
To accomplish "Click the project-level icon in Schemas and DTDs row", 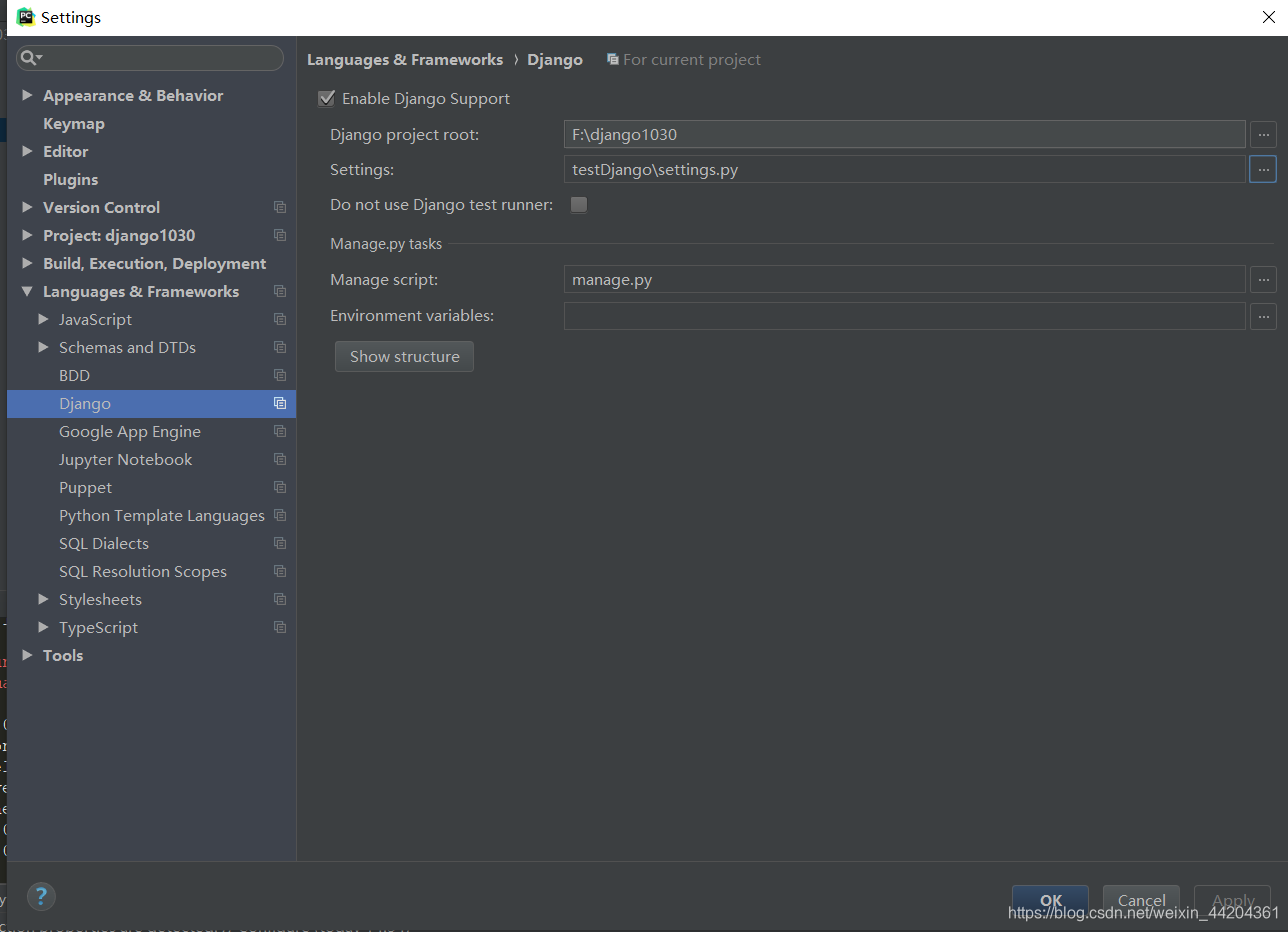I will point(280,347).
